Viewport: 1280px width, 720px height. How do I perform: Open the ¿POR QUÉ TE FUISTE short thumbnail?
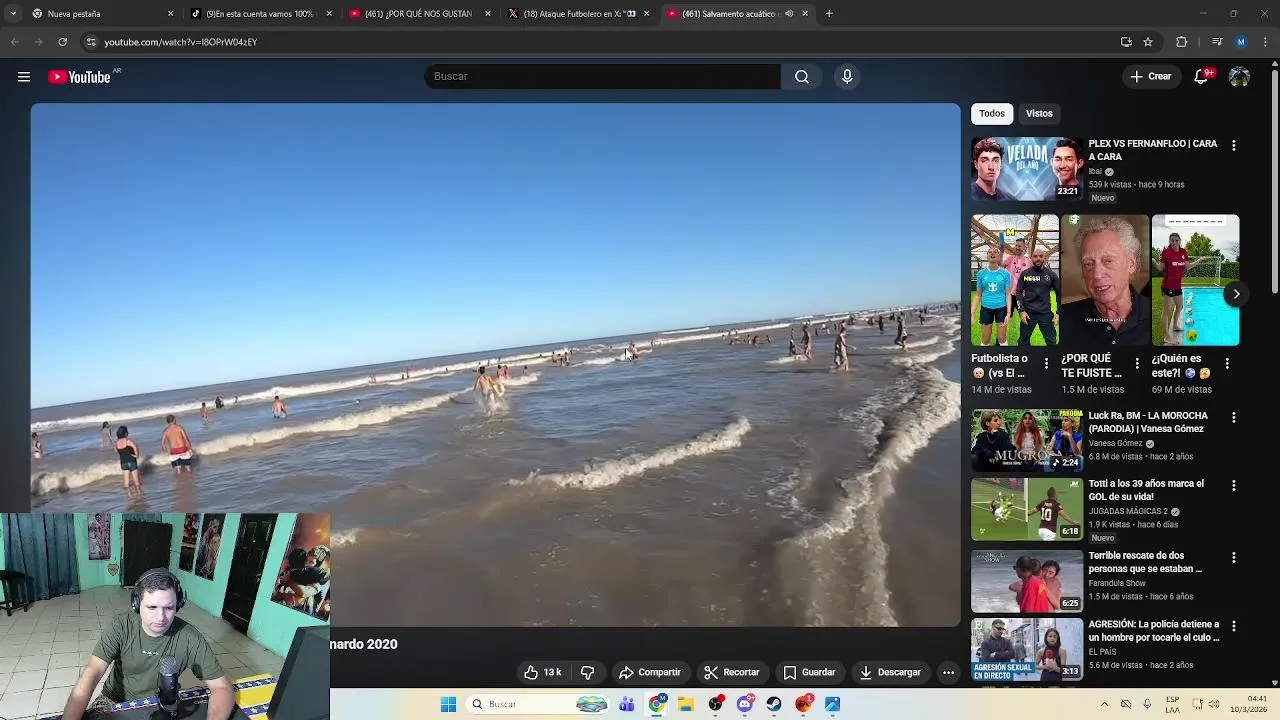pos(1105,280)
